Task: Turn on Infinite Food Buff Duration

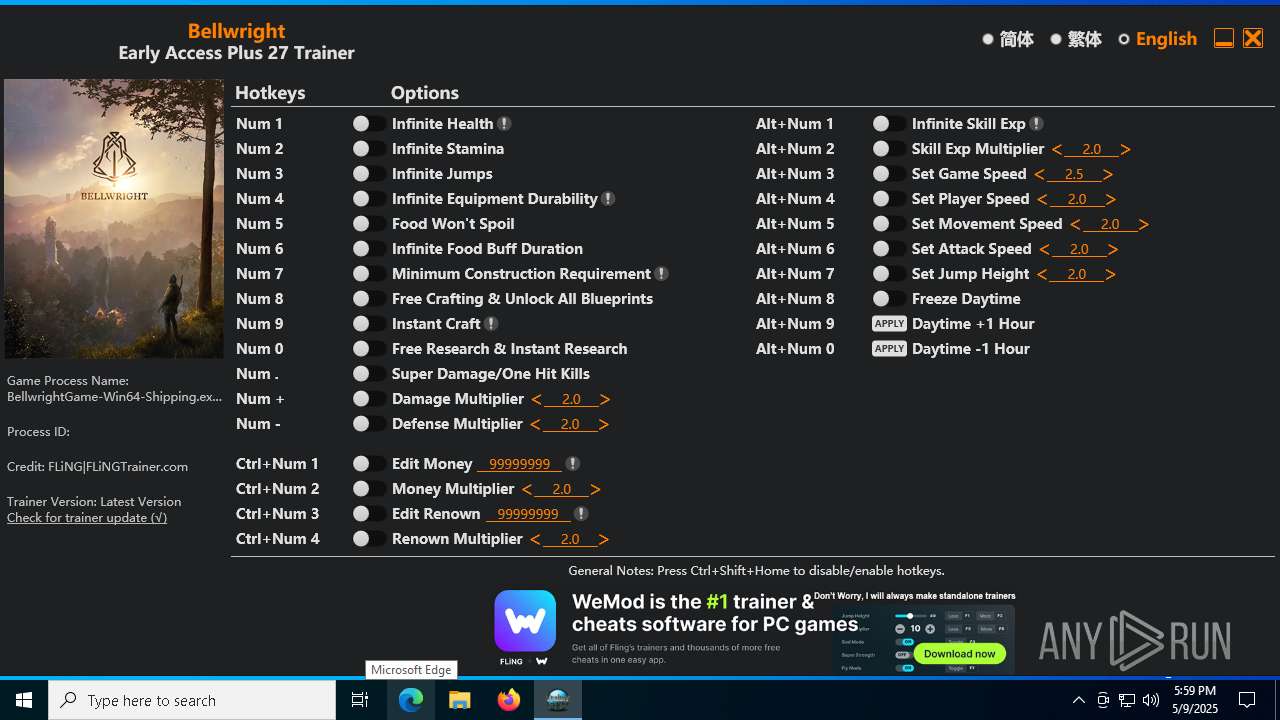Action: pyautogui.click(x=369, y=249)
